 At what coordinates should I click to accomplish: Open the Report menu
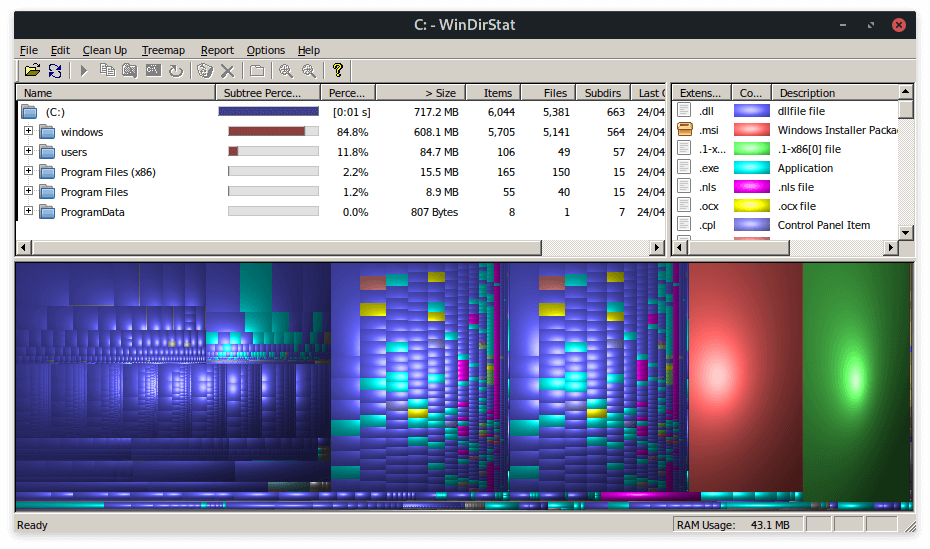pyautogui.click(x=217, y=50)
